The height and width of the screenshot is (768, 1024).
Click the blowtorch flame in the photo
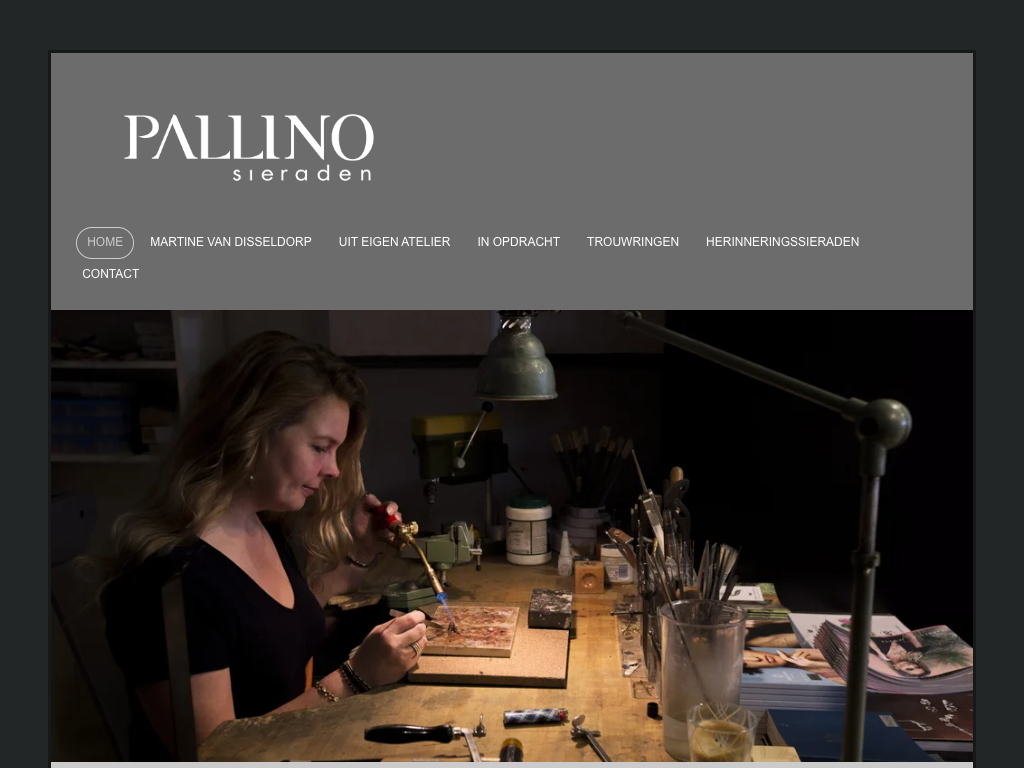click(x=447, y=611)
